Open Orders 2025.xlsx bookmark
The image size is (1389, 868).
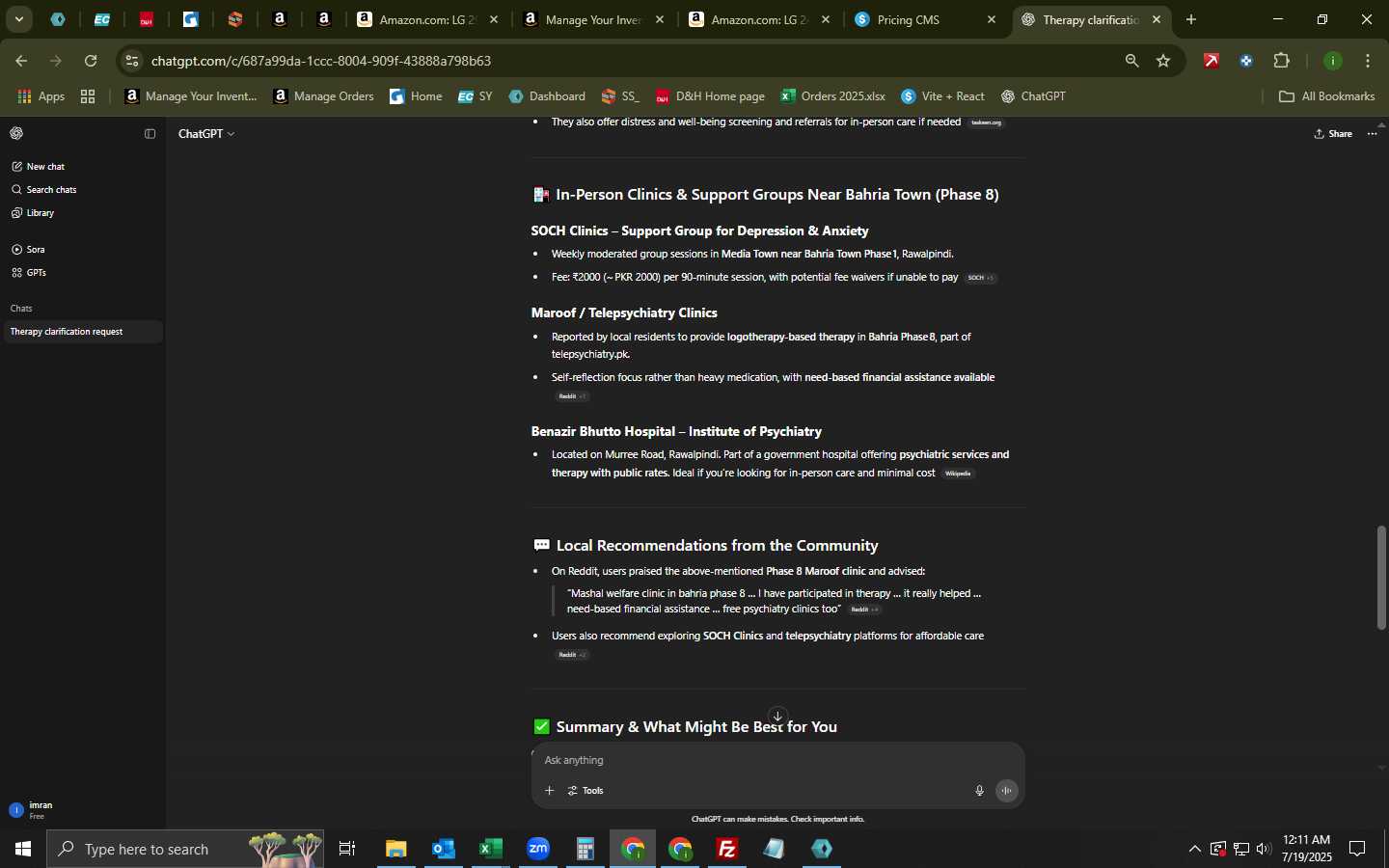click(833, 96)
